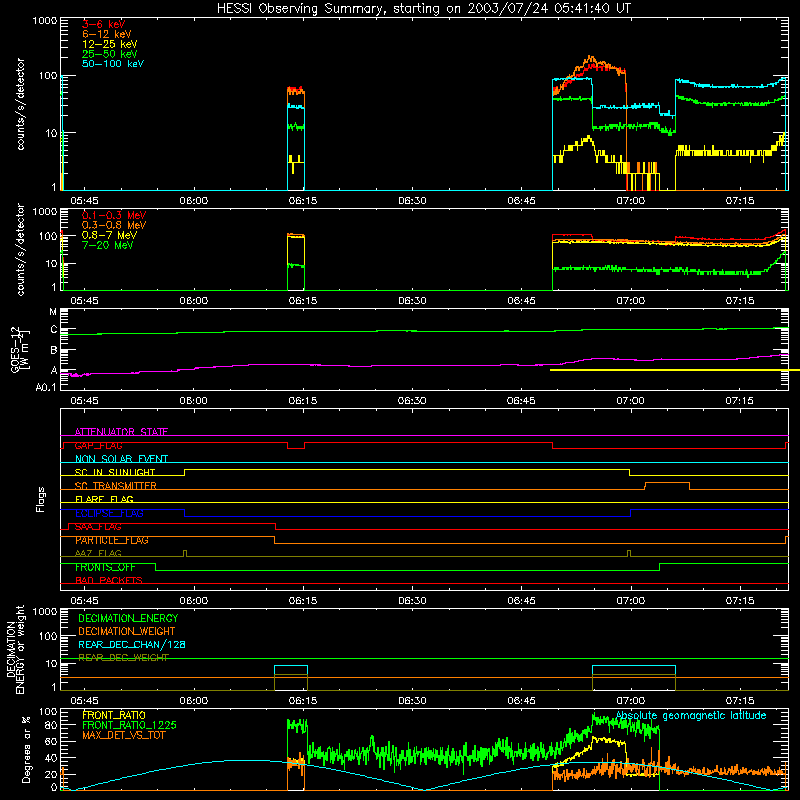The image size is (800, 800).
Task: Click the red SAA_FLAG label
Action: [x=98, y=527]
